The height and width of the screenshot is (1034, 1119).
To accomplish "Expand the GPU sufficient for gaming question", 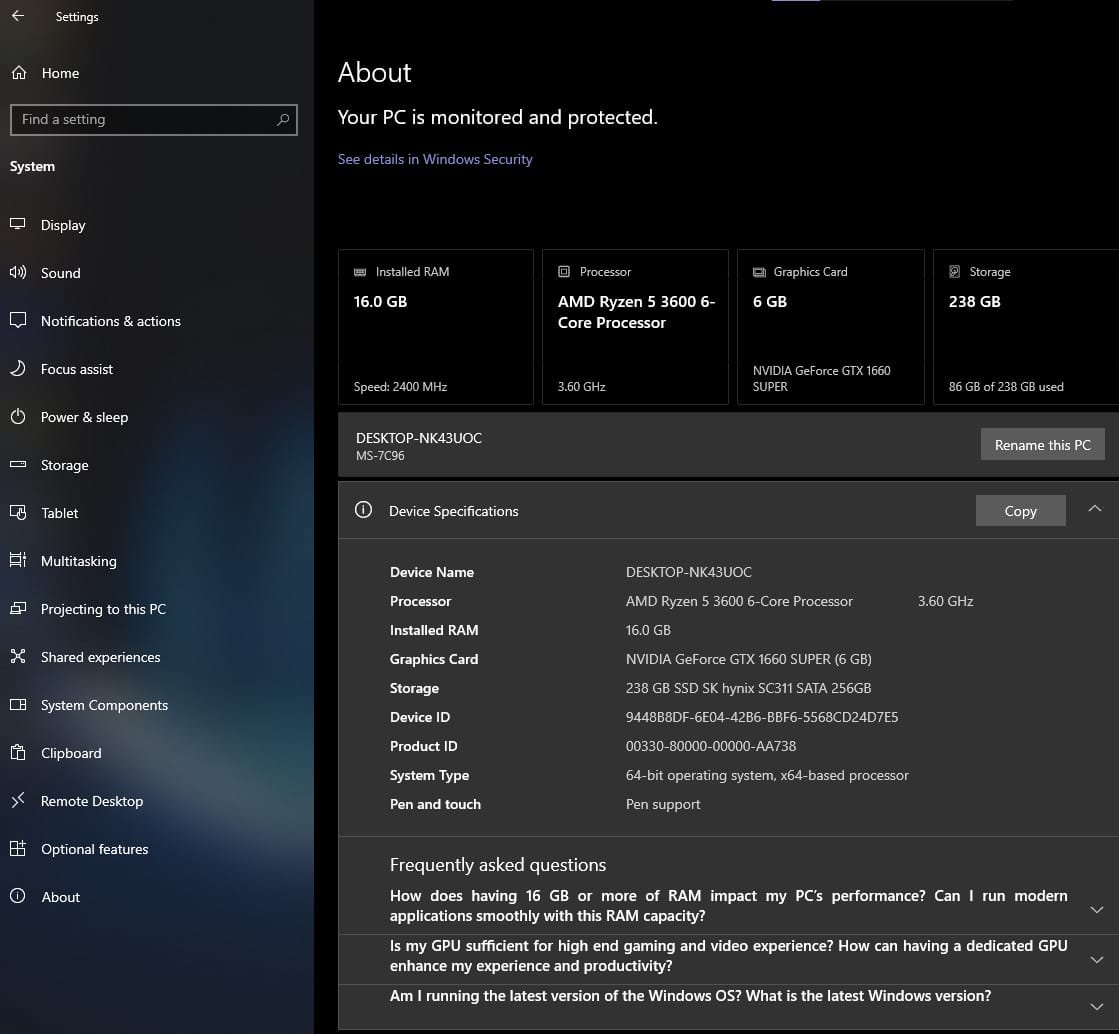I will click(1097, 960).
